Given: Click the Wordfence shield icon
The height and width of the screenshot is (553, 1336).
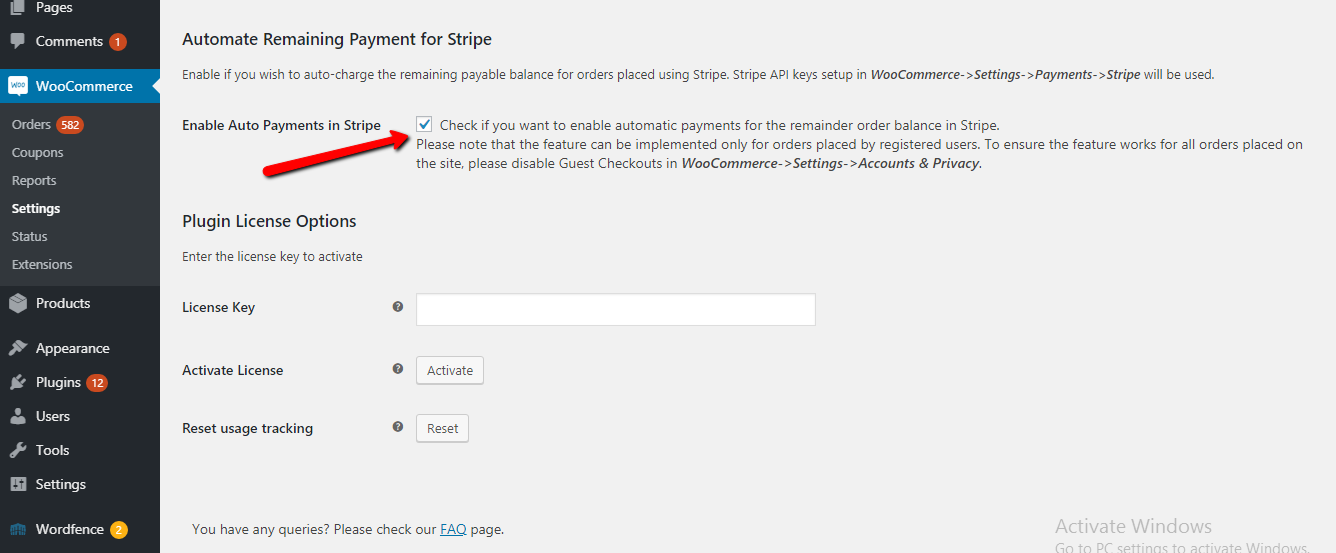Looking at the screenshot, I should tap(18, 529).
